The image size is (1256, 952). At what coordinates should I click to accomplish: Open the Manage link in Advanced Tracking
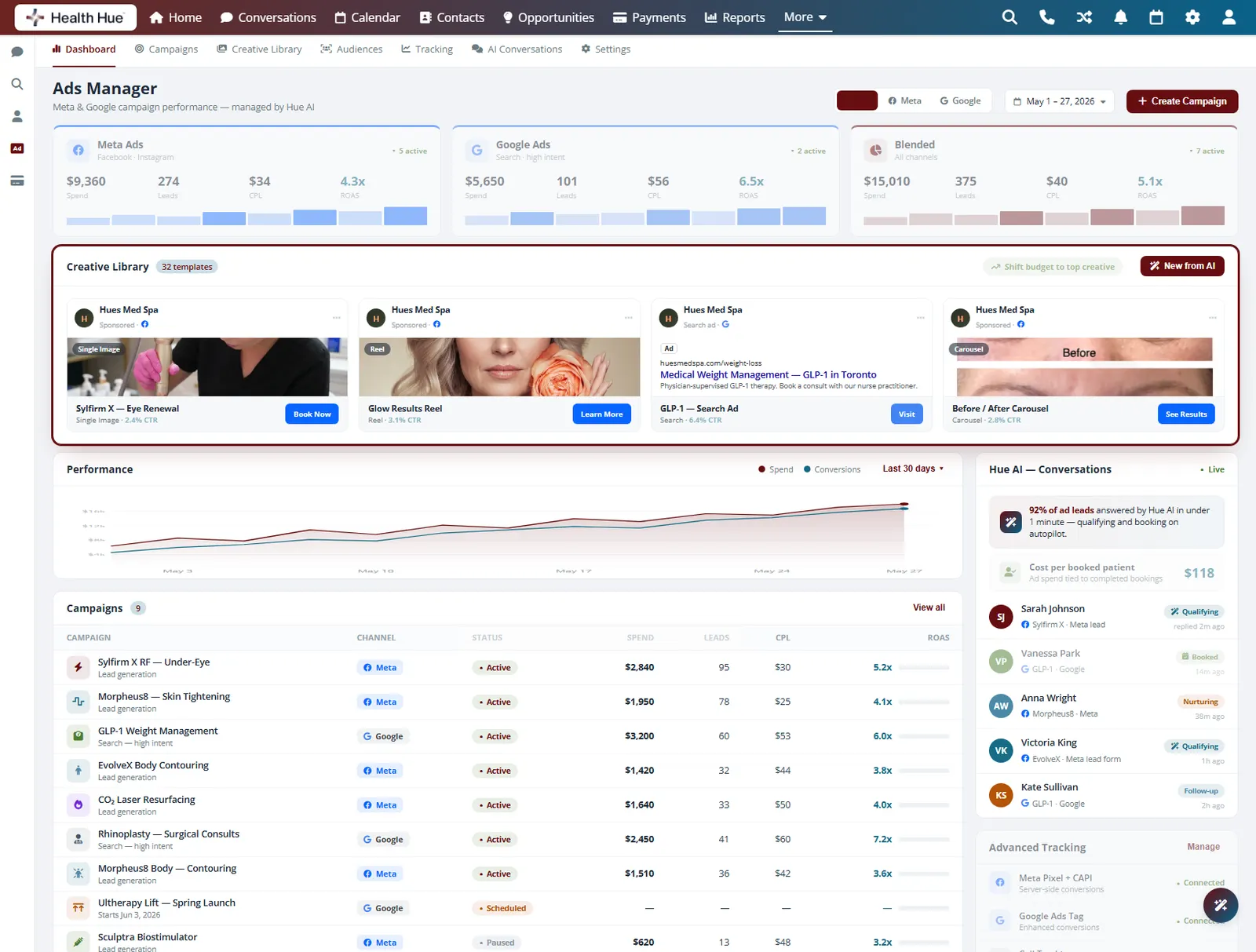[x=1203, y=847]
